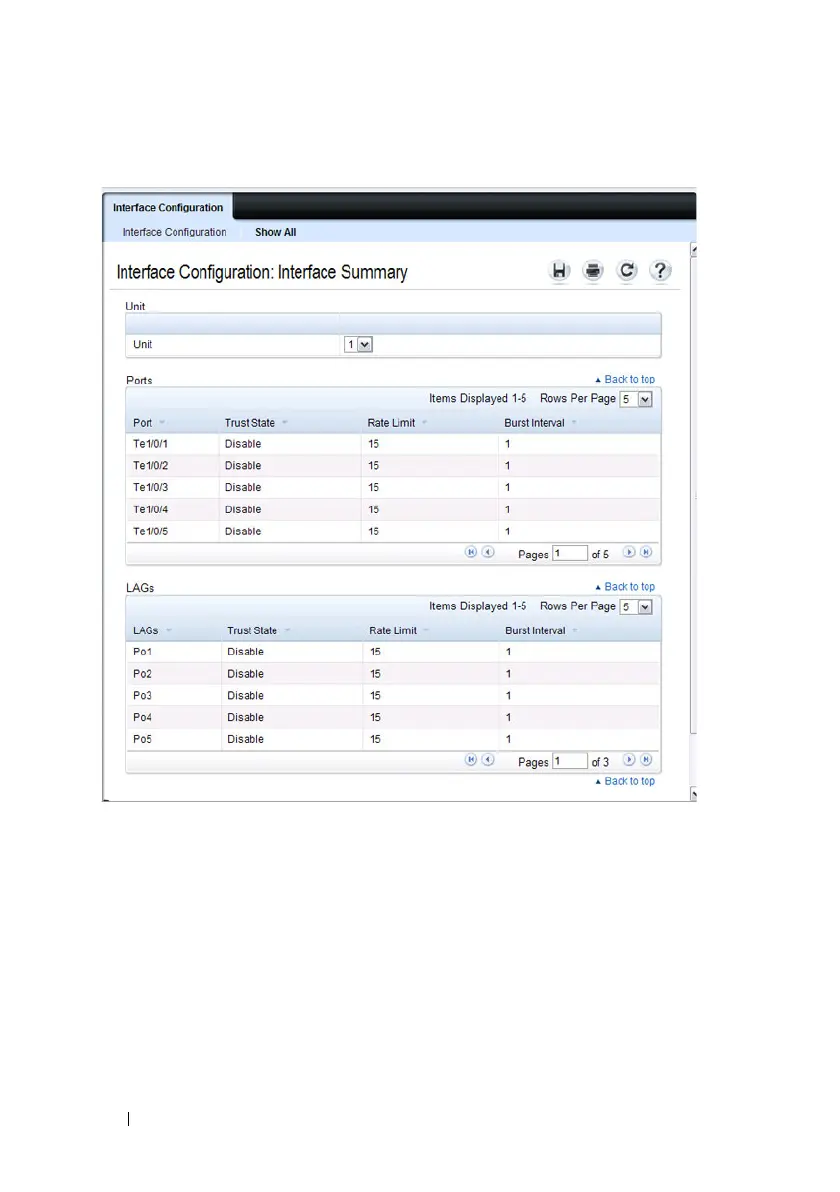Click Back to top link at page bottom
The width and height of the screenshot is (840, 1192).
625,781
